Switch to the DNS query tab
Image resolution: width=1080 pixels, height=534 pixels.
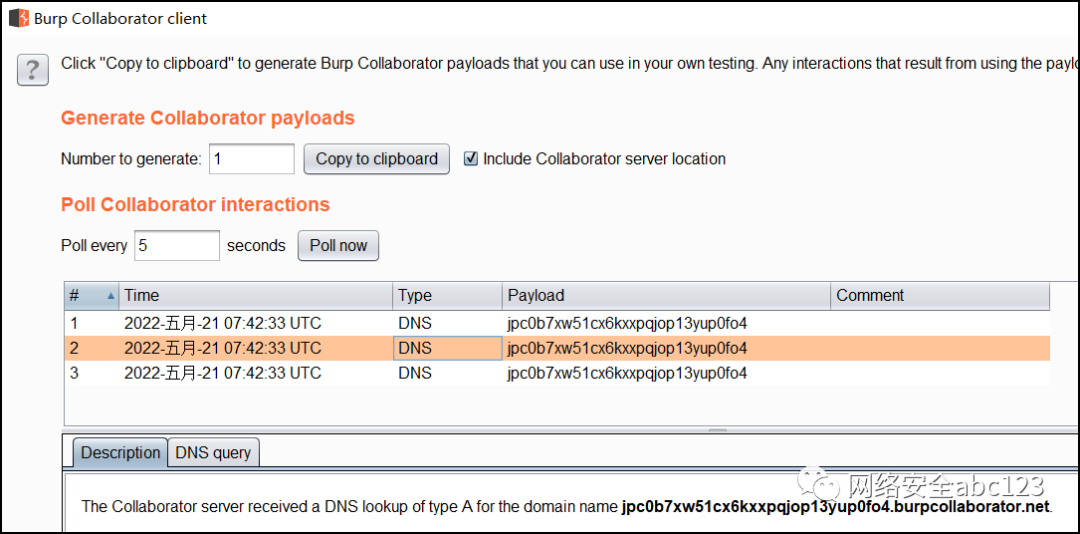pos(214,453)
